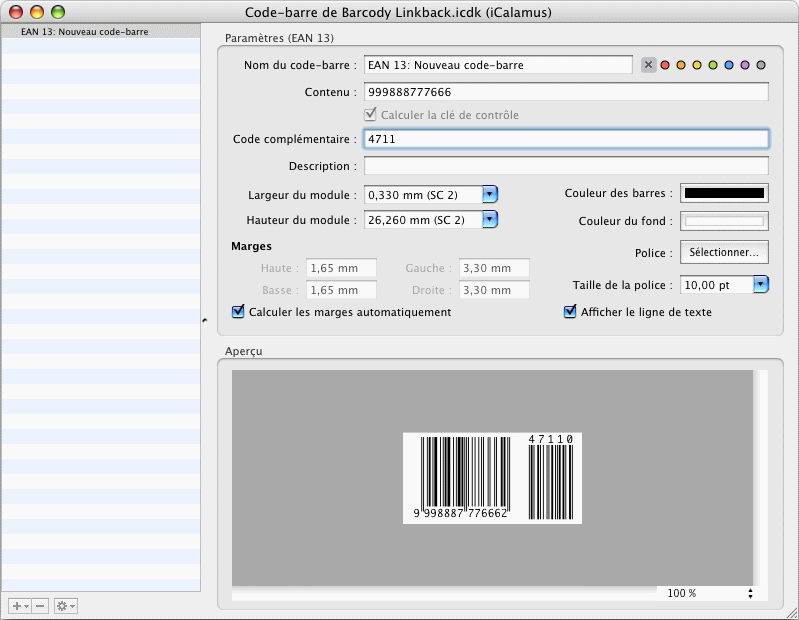
Task: Click the empty Description field
Action: click(566, 166)
